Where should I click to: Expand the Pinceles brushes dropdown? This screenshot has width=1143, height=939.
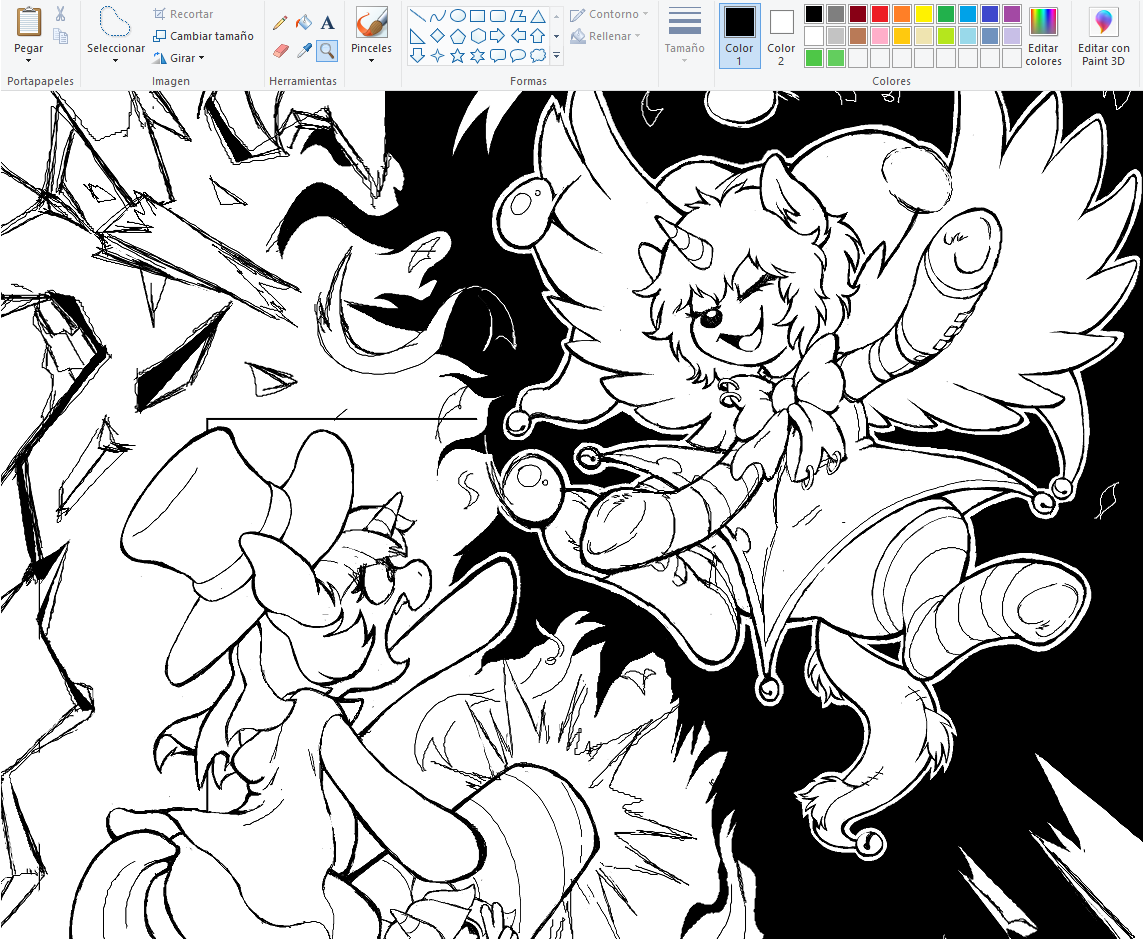[x=371, y=61]
